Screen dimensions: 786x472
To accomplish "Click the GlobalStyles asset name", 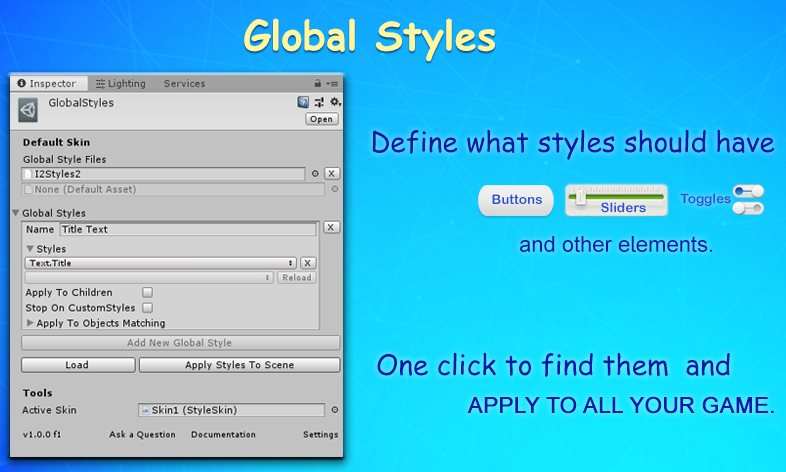I will pyautogui.click(x=81, y=103).
